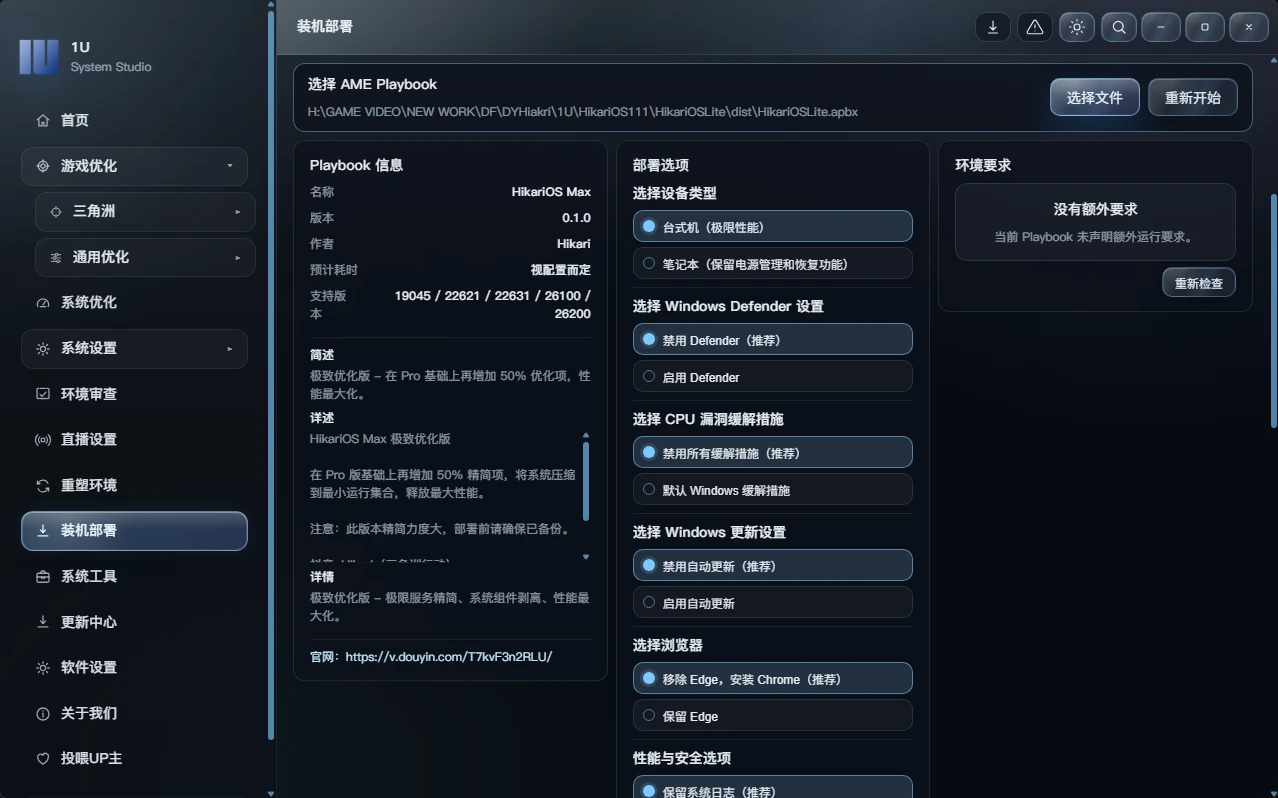The height and width of the screenshot is (798, 1278).
Task: Expand the 系统设置 submenu arrow
Action: 230,349
